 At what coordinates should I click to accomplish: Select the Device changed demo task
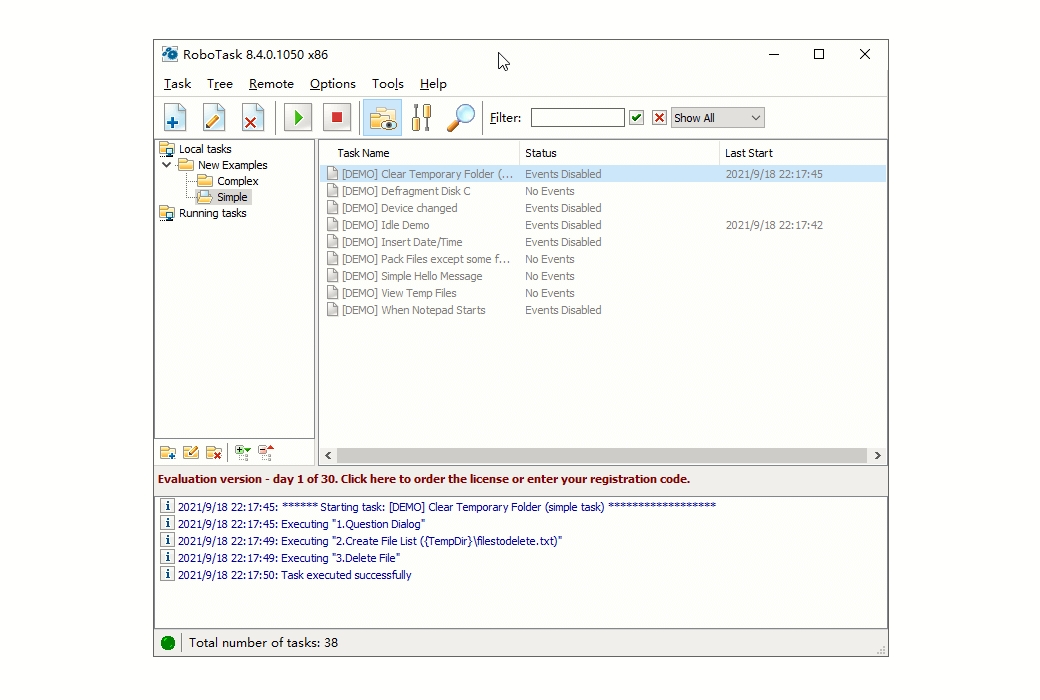(x=603, y=208)
